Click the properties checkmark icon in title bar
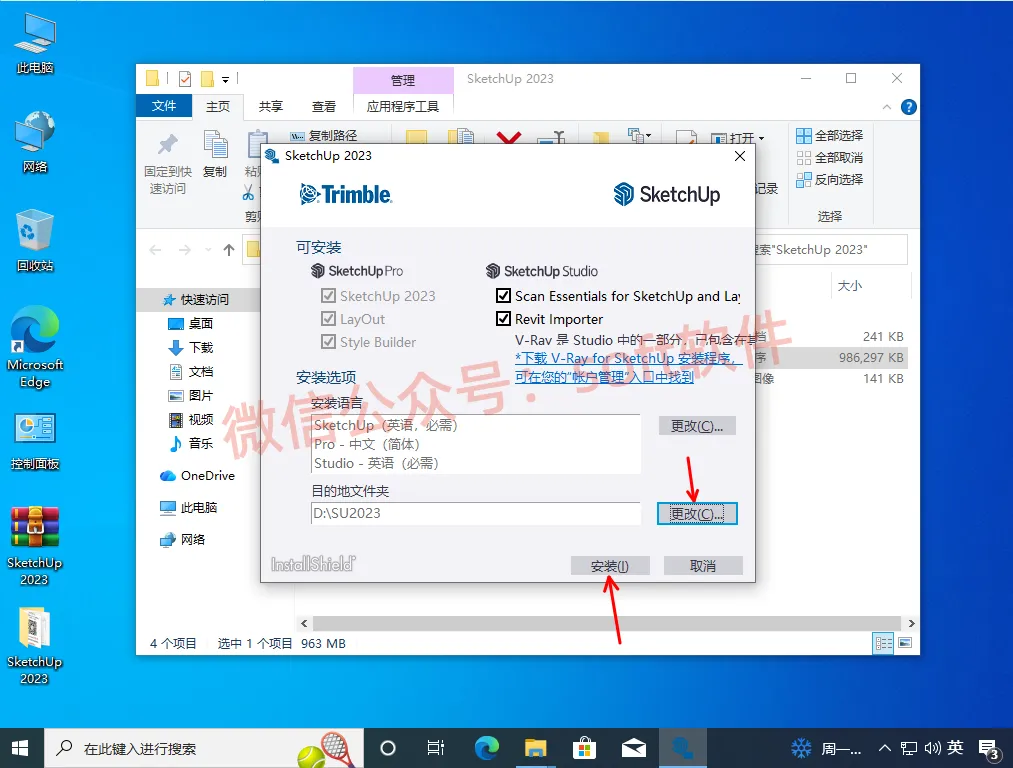 click(185, 79)
